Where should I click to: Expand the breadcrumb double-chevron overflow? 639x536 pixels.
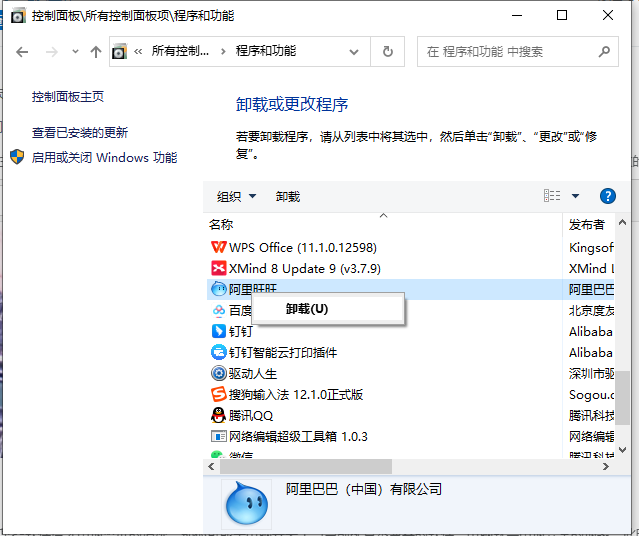[138, 51]
